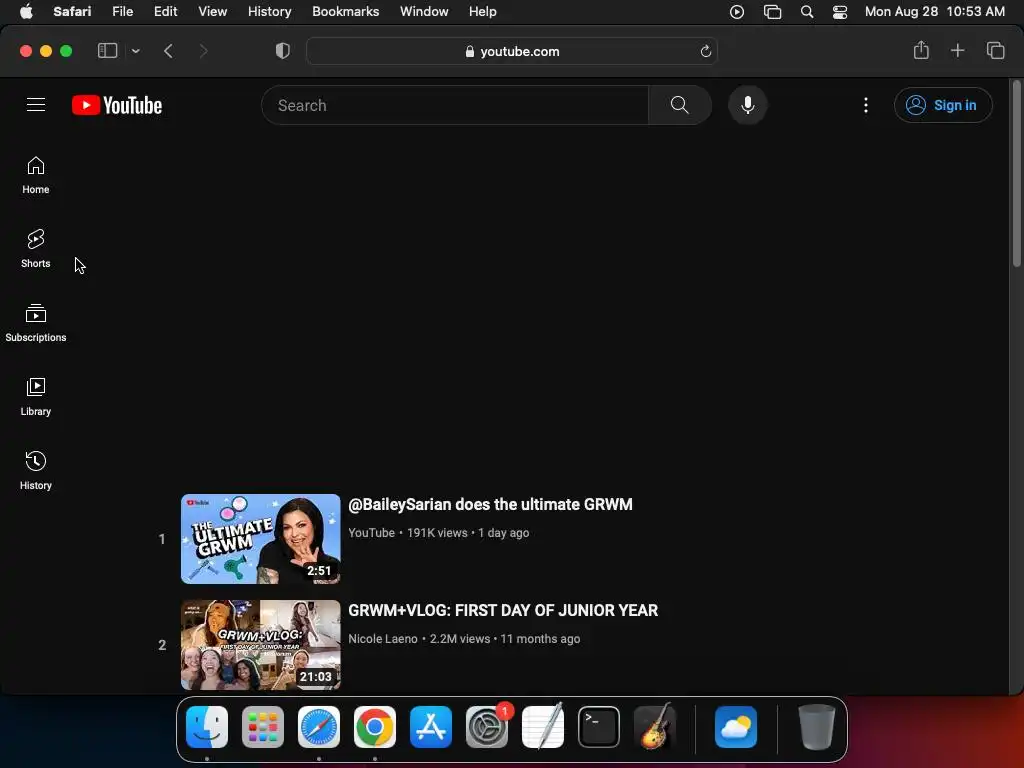Open the Window menu
The height and width of the screenshot is (768, 1024).
coord(424,12)
